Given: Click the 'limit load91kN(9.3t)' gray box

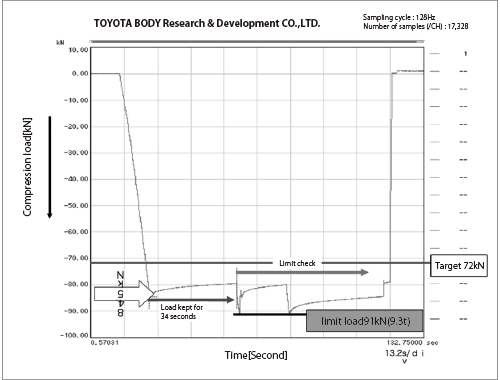Looking at the screenshot, I should (365, 321).
